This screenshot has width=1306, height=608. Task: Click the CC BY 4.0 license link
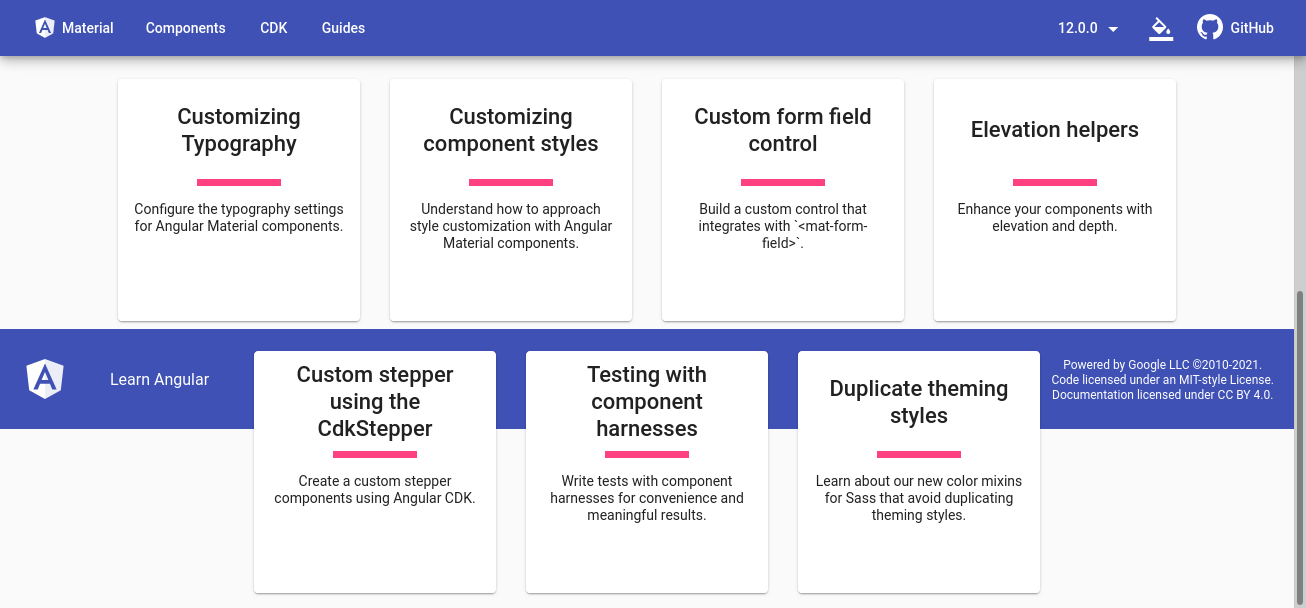click(x=1246, y=394)
